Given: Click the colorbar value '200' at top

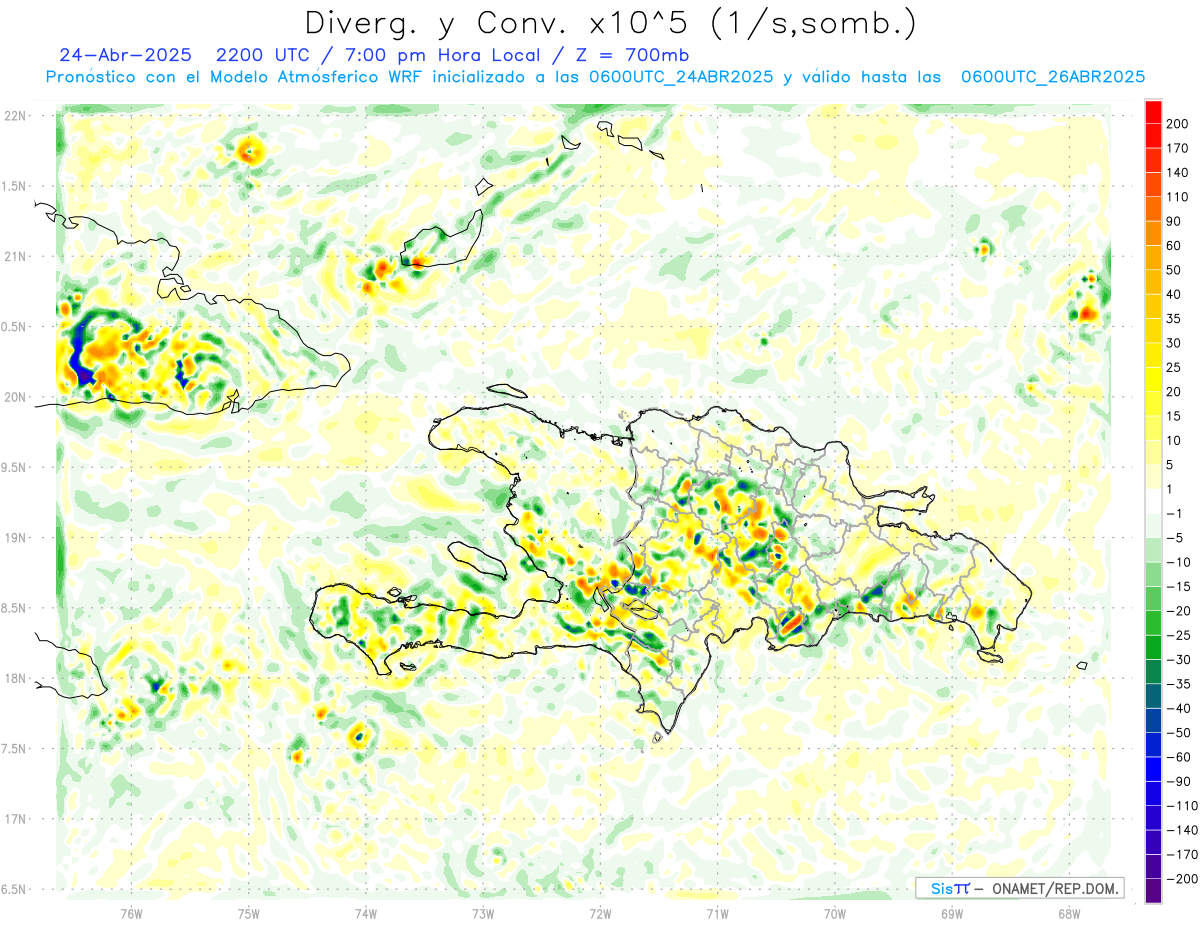Looking at the screenshot, I should [x=1179, y=124].
